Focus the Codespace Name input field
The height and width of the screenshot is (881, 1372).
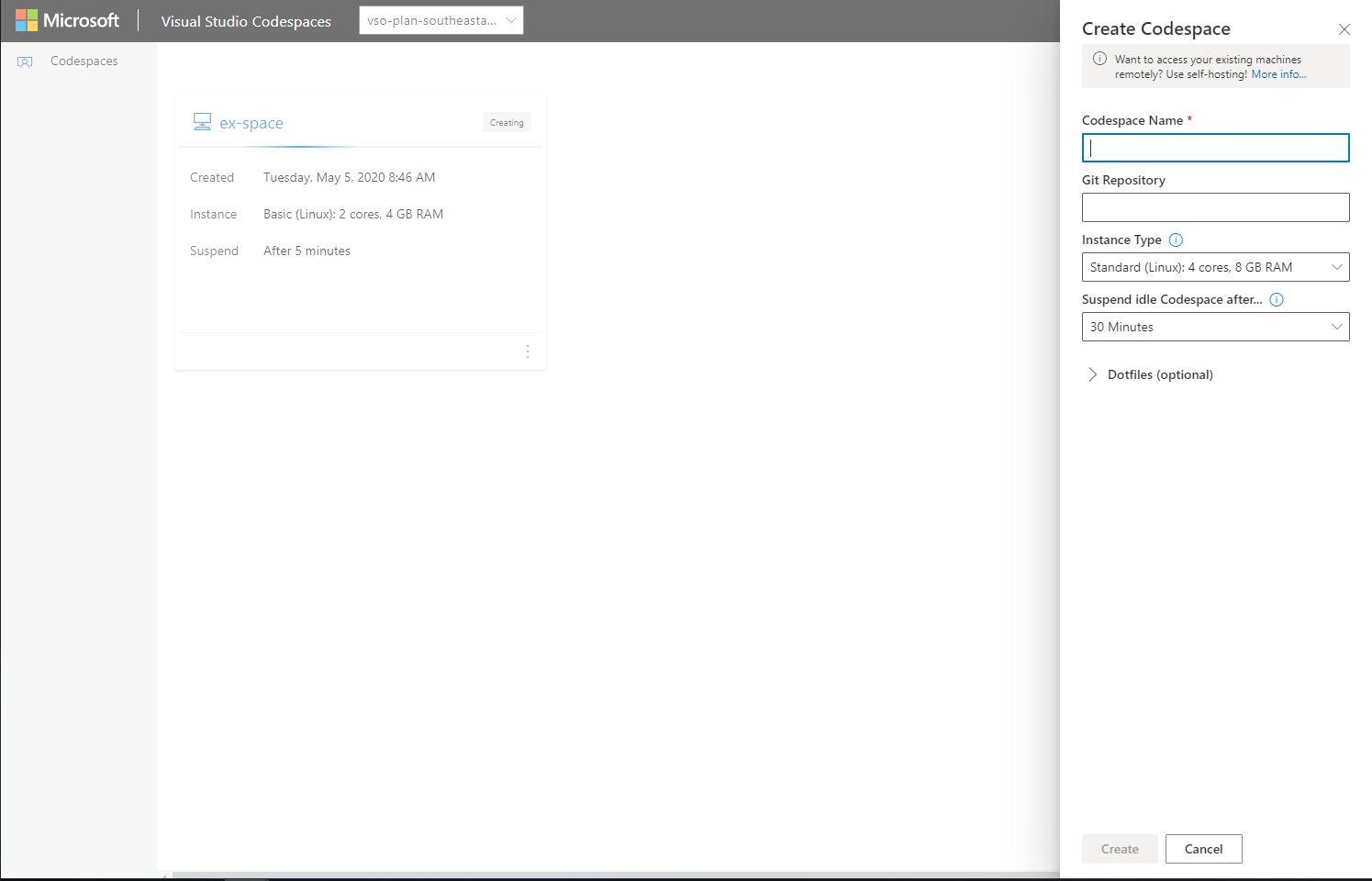1215,148
